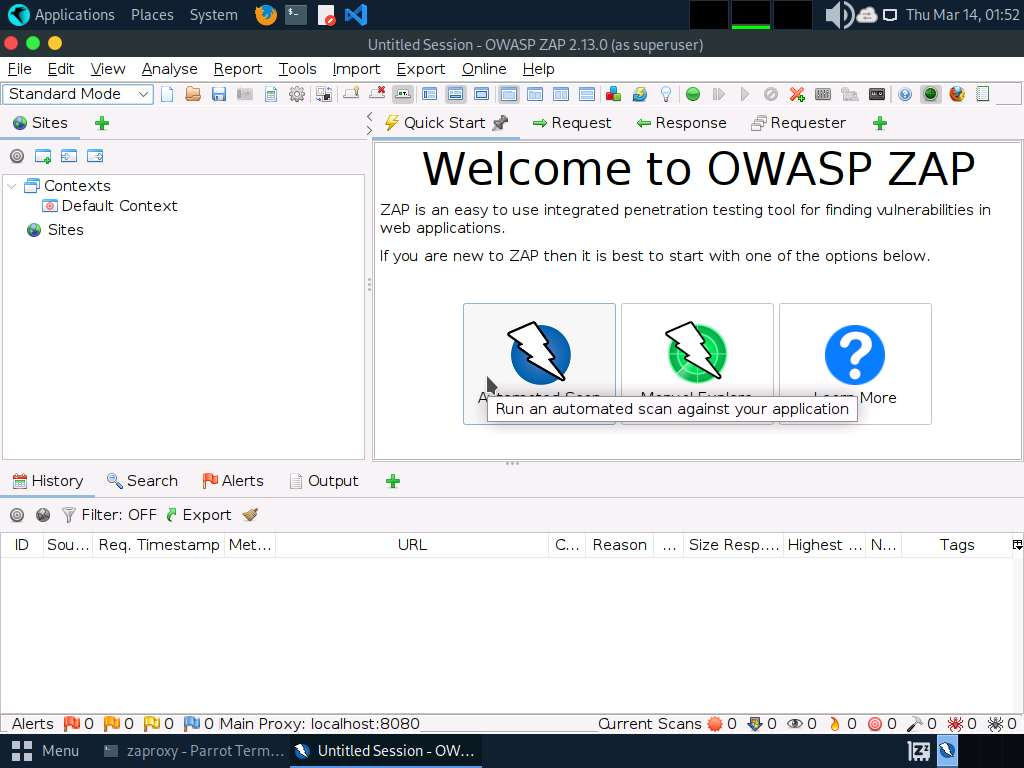Toggle the green break-on-requests circle button
Screen dimensions: 1024x768
pyautogui.click(x=693, y=94)
